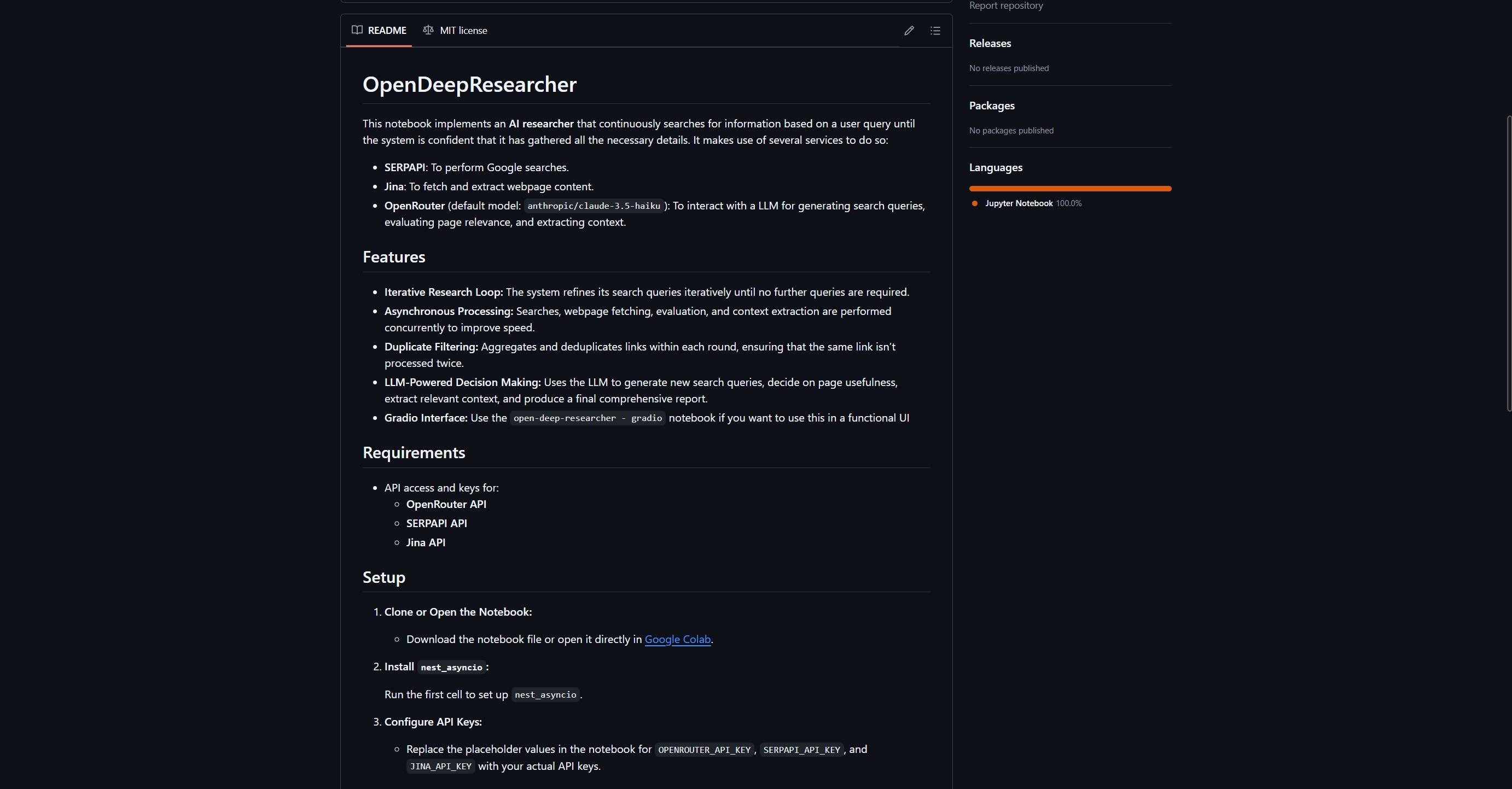The width and height of the screenshot is (1512, 789).
Task: Click 'Iterative Research Loop:' feature label
Action: click(444, 292)
